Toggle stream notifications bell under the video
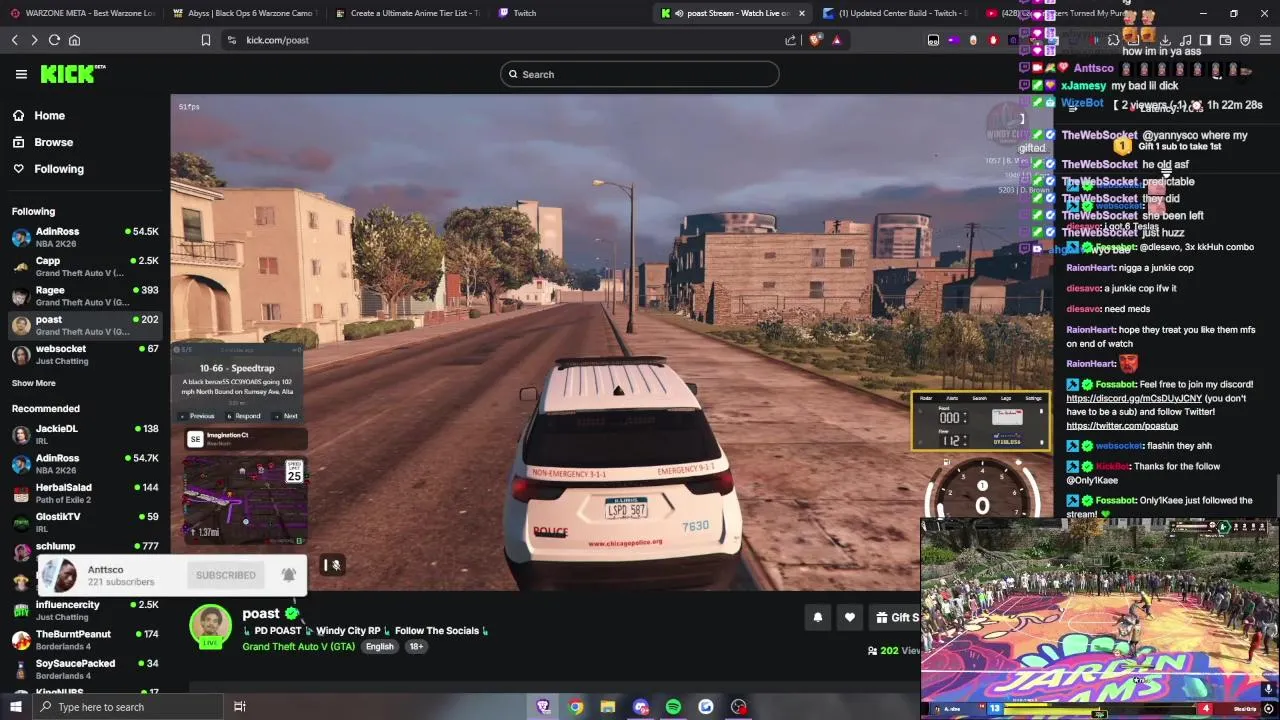1280x720 pixels. tap(817, 617)
